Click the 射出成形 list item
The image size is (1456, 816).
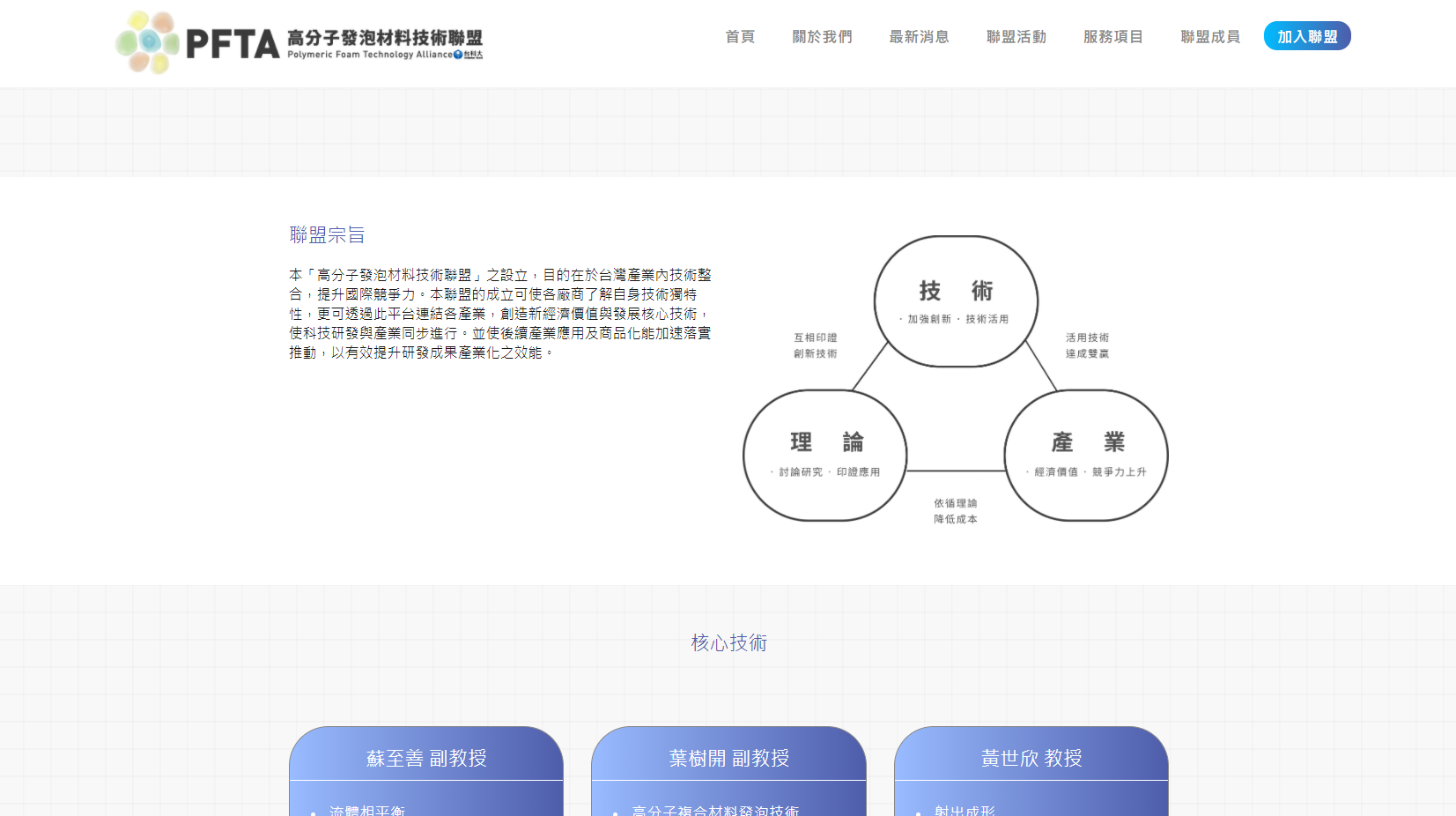(965, 810)
